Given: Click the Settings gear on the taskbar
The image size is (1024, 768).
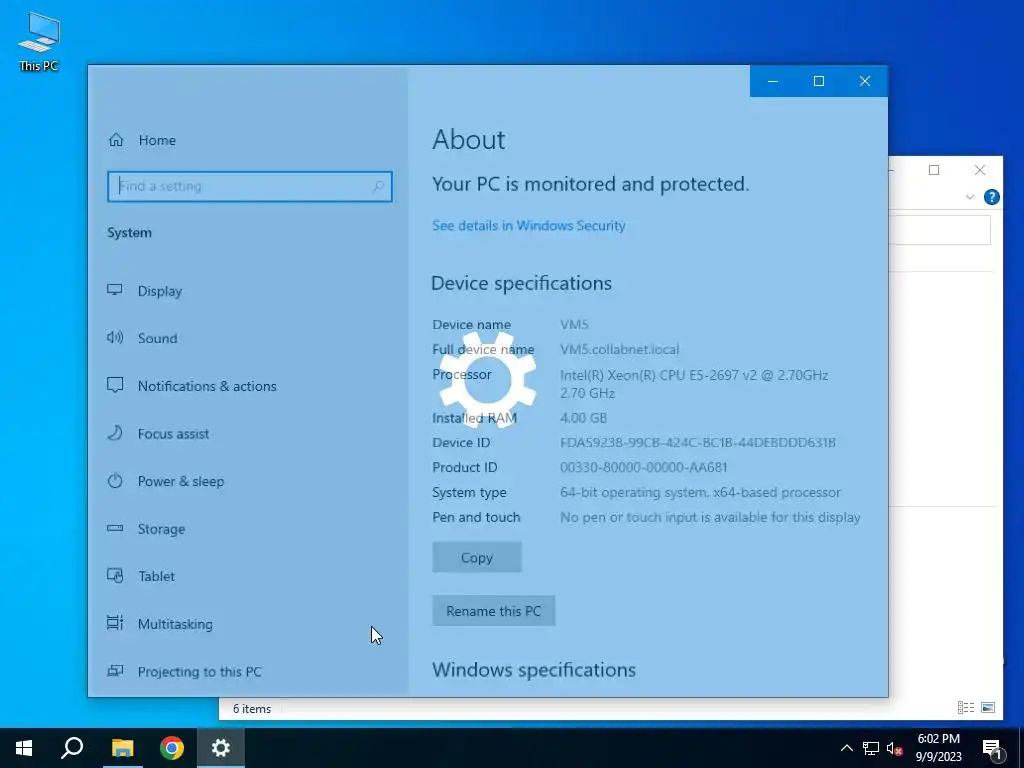Looking at the screenshot, I should pyautogui.click(x=221, y=748).
